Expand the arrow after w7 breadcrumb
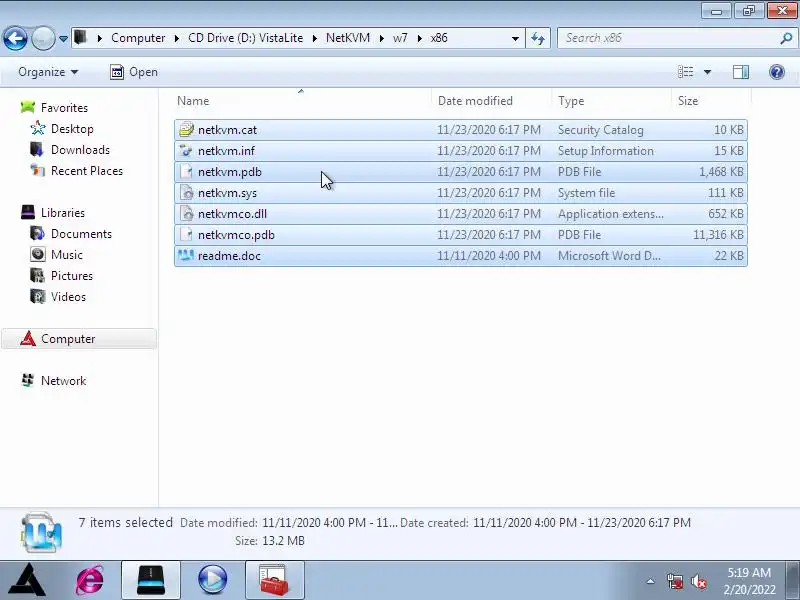 [419, 38]
